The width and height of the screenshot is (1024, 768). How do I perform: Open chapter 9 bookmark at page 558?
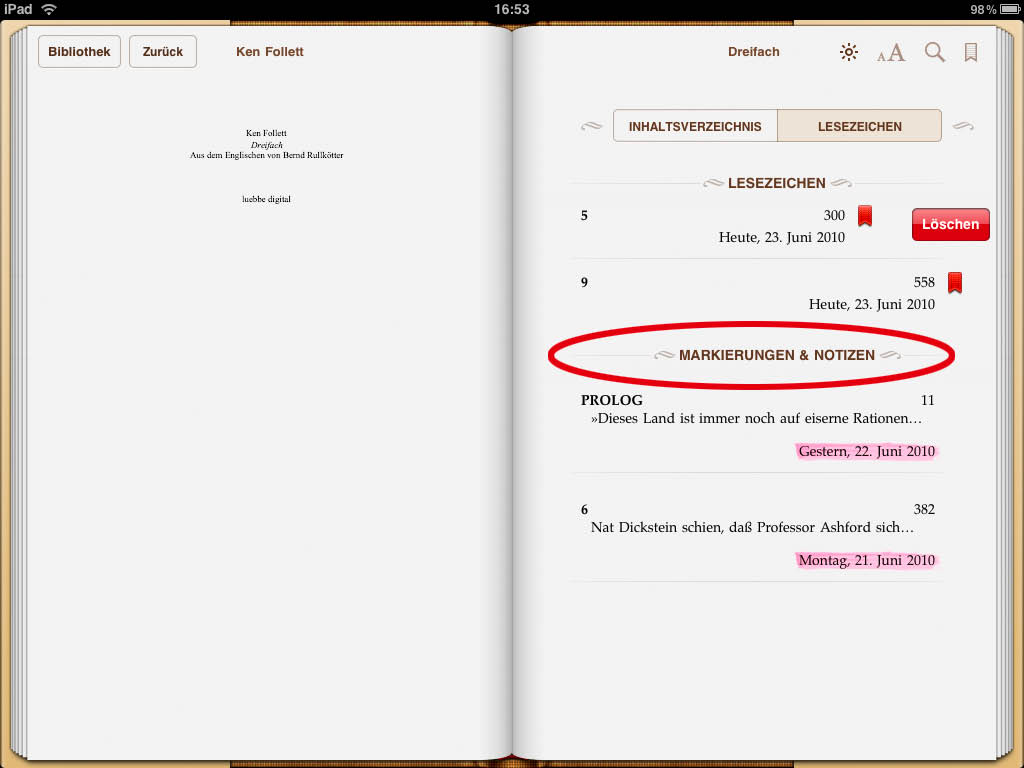tap(758, 293)
